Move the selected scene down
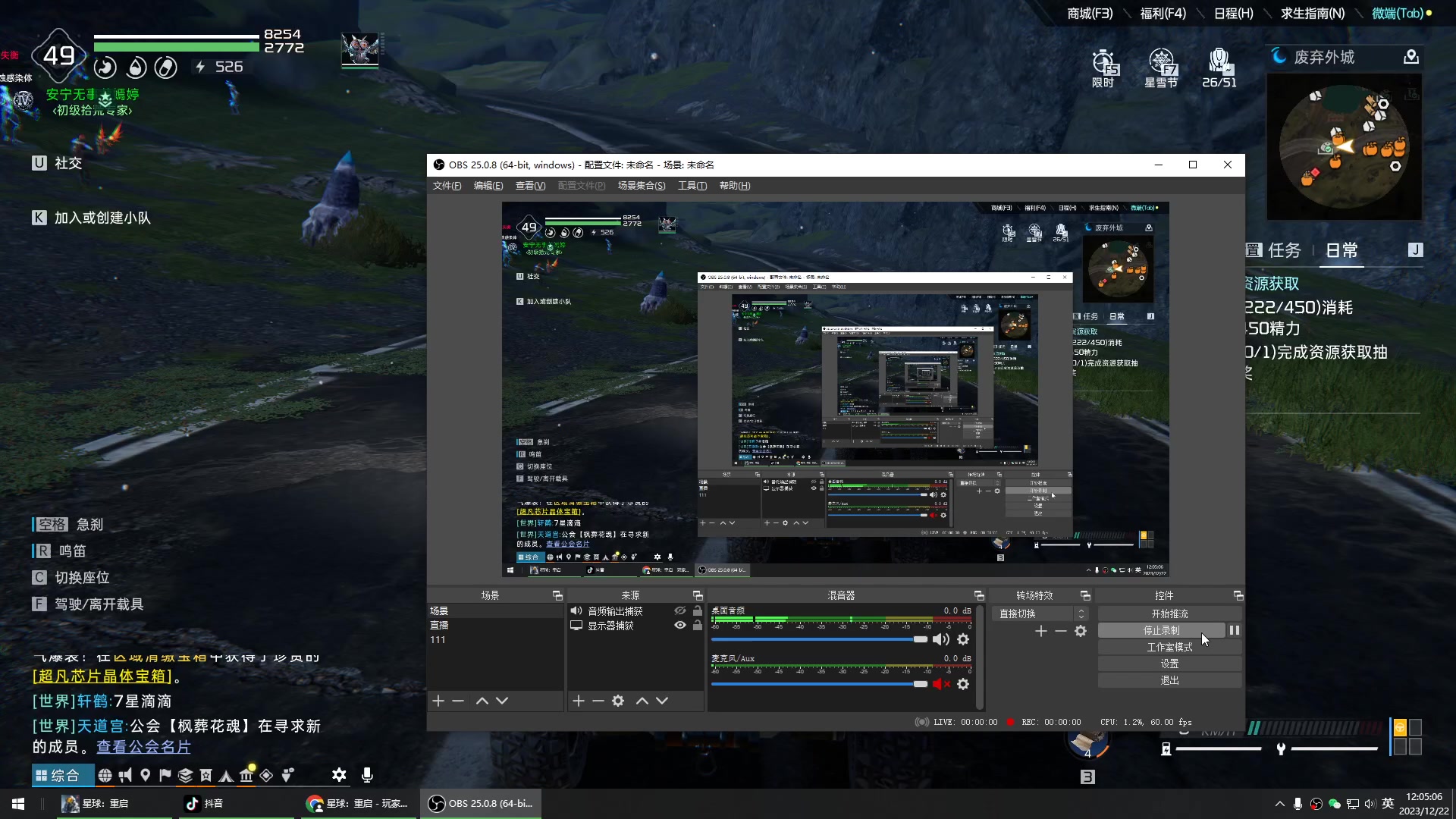1456x819 pixels. click(x=502, y=701)
